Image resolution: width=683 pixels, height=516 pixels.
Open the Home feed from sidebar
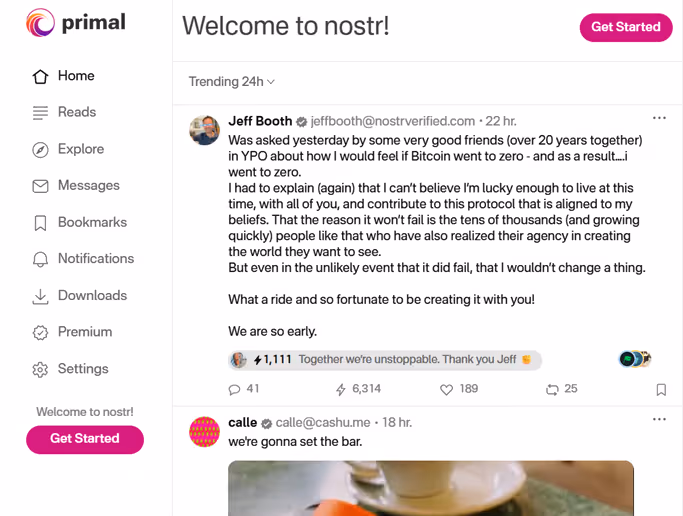click(63, 76)
